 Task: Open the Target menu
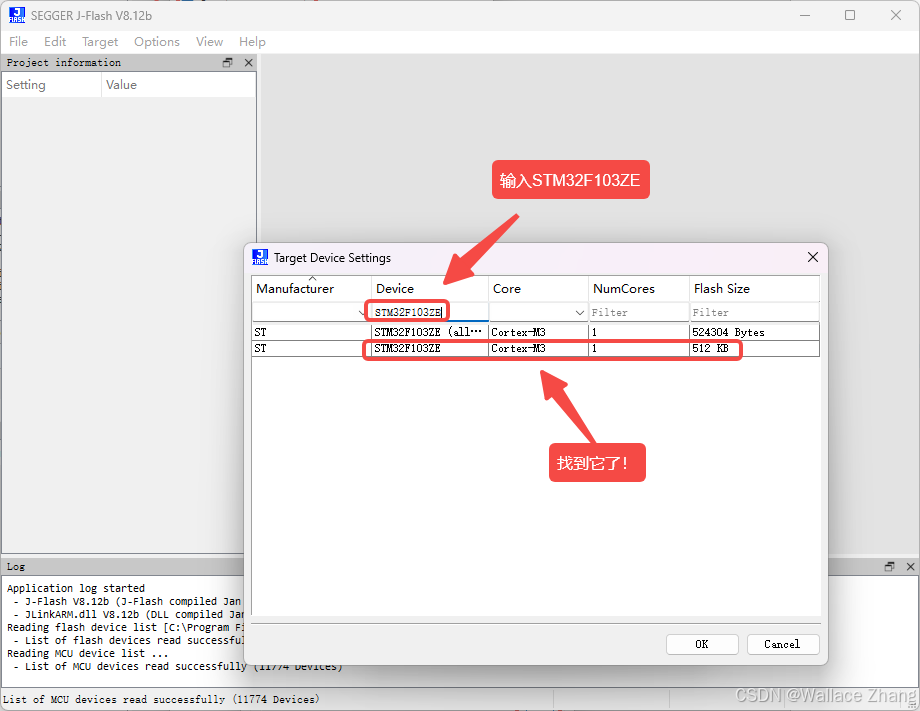(100, 42)
